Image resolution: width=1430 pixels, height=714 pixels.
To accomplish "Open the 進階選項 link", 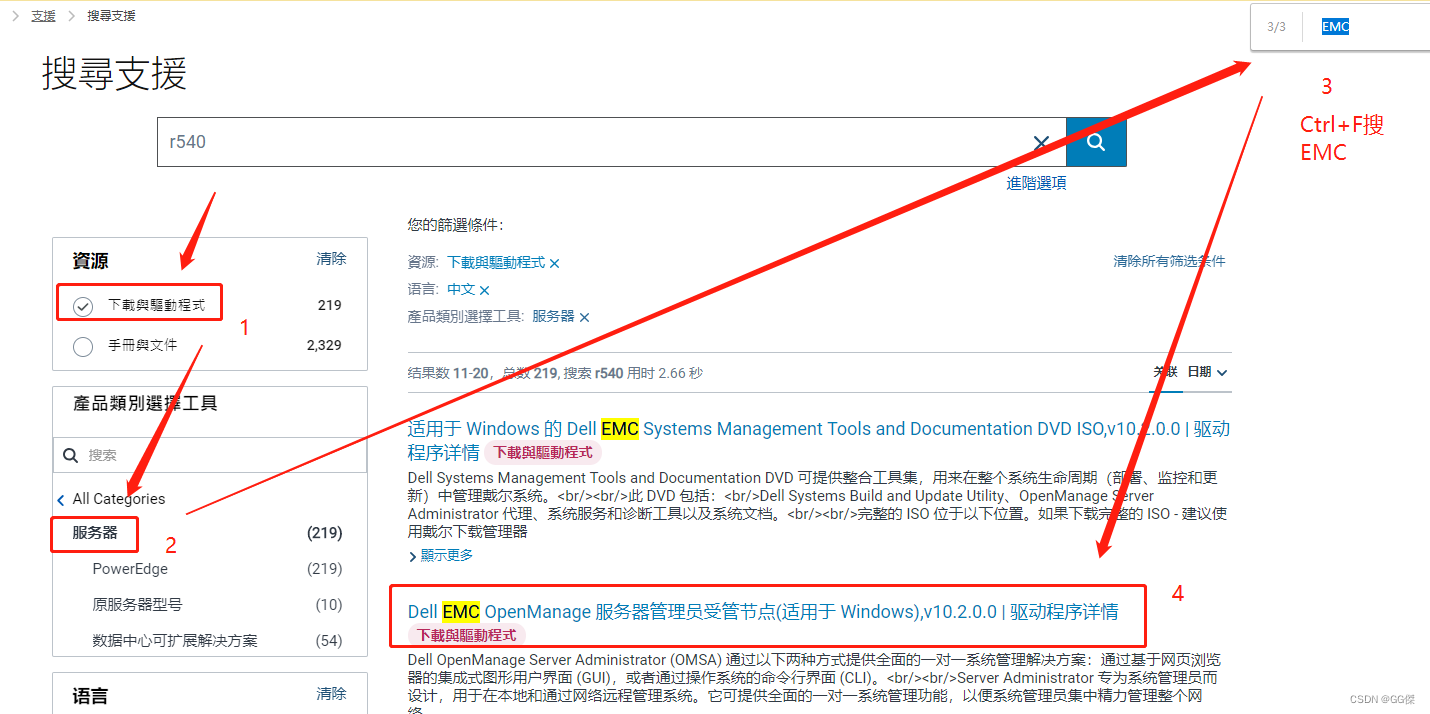I will [x=1036, y=184].
